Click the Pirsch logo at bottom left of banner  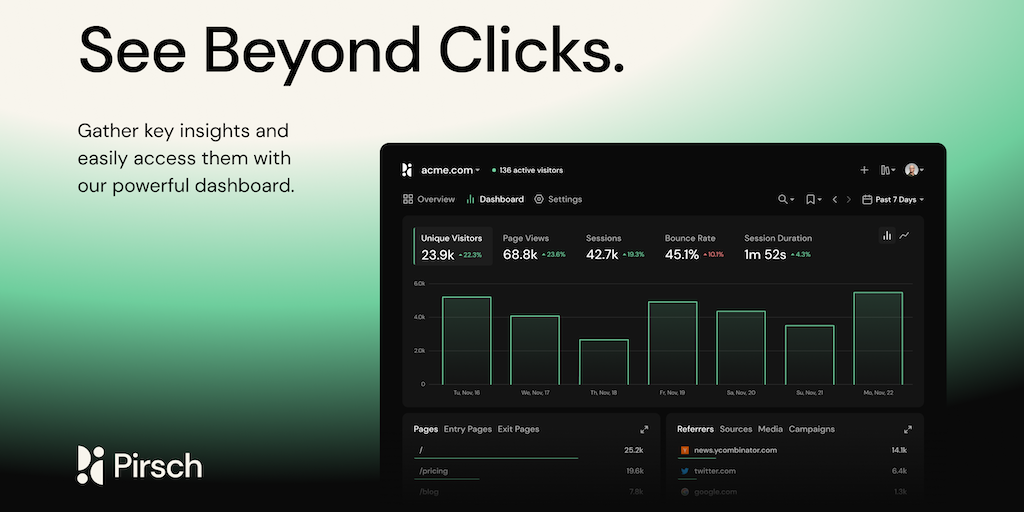click(x=139, y=466)
